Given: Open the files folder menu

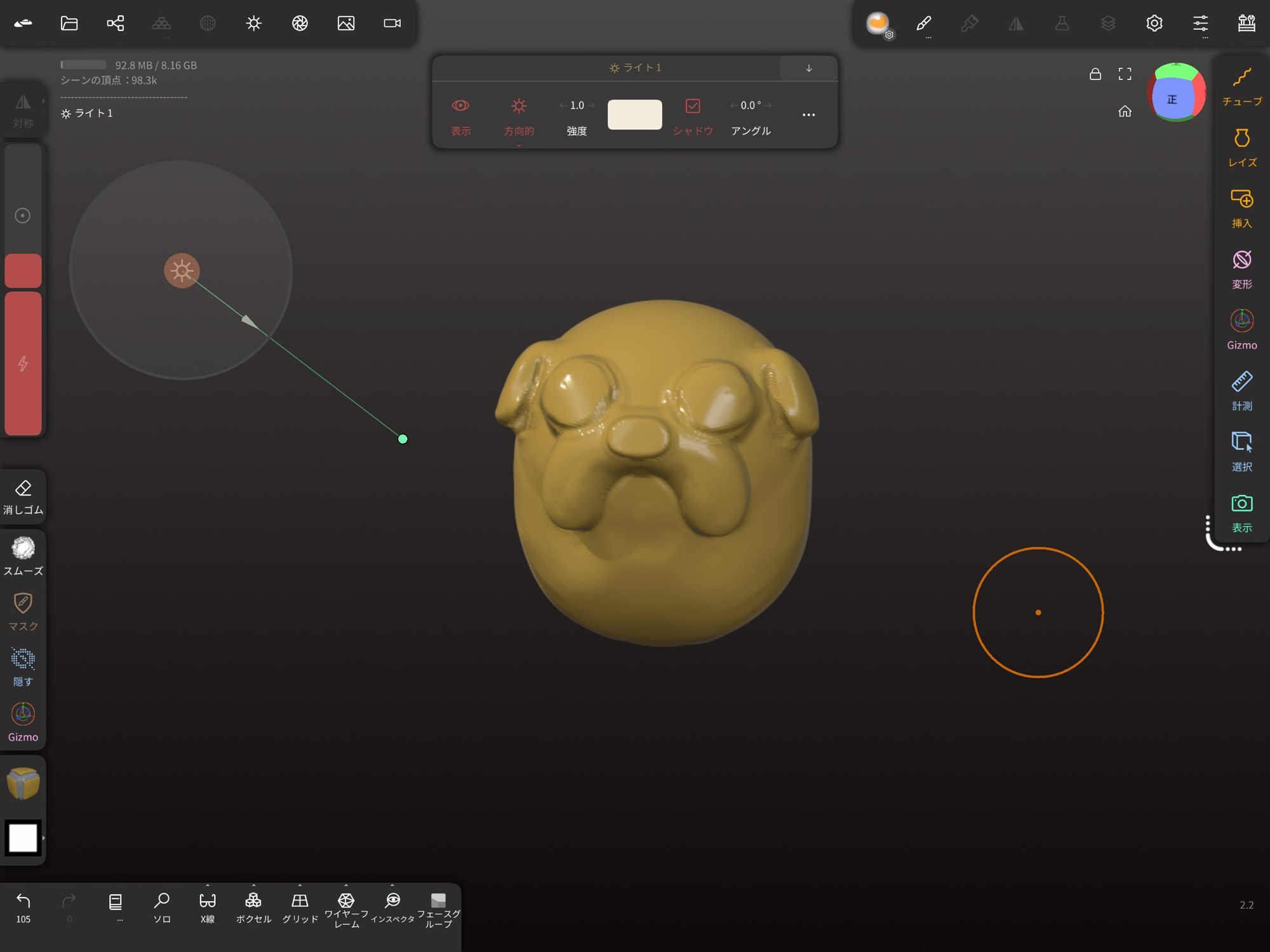Looking at the screenshot, I should point(69,23).
